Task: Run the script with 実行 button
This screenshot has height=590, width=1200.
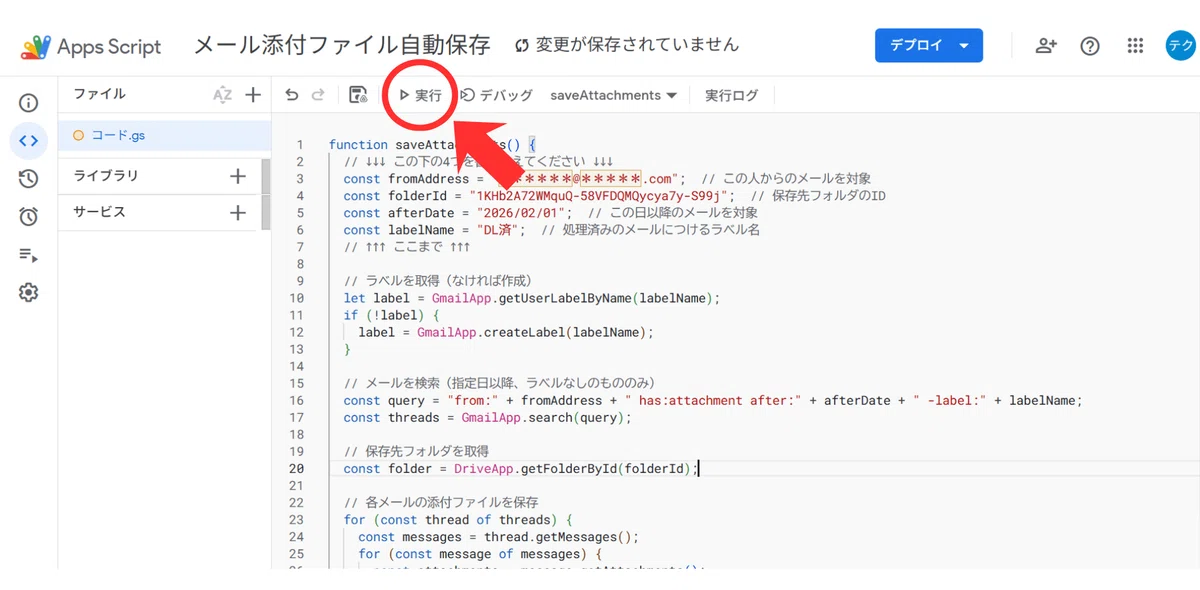Action: coord(420,95)
